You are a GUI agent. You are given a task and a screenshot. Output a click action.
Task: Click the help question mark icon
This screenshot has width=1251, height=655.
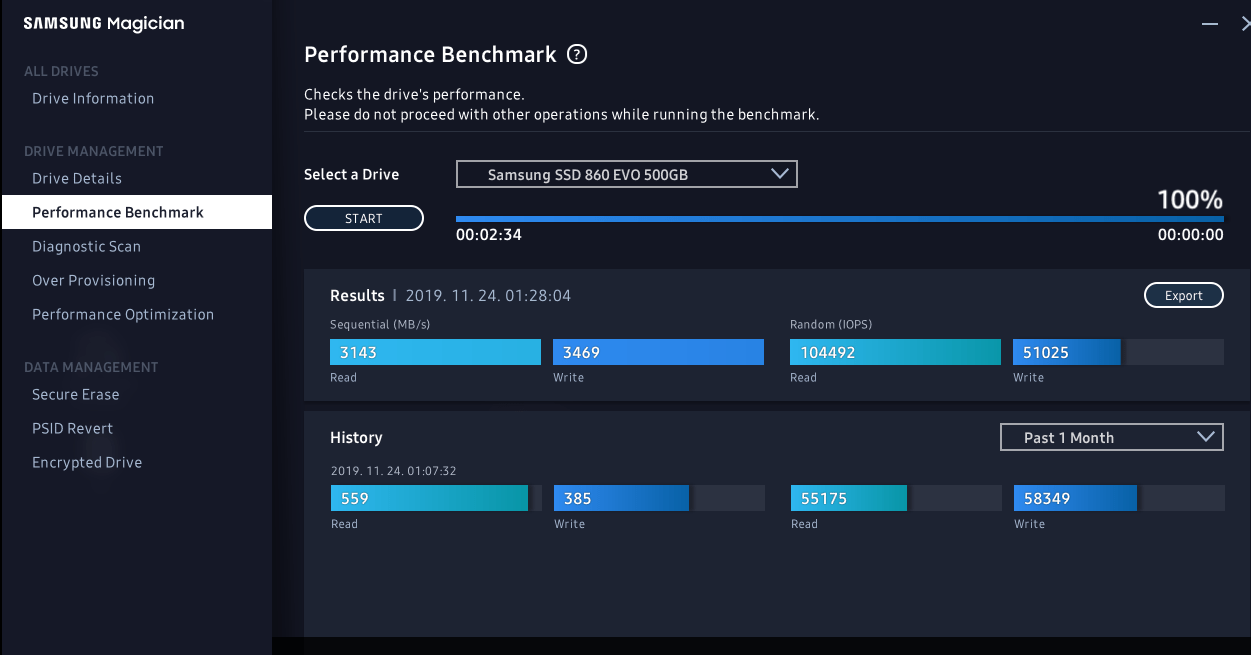(577, 55)
